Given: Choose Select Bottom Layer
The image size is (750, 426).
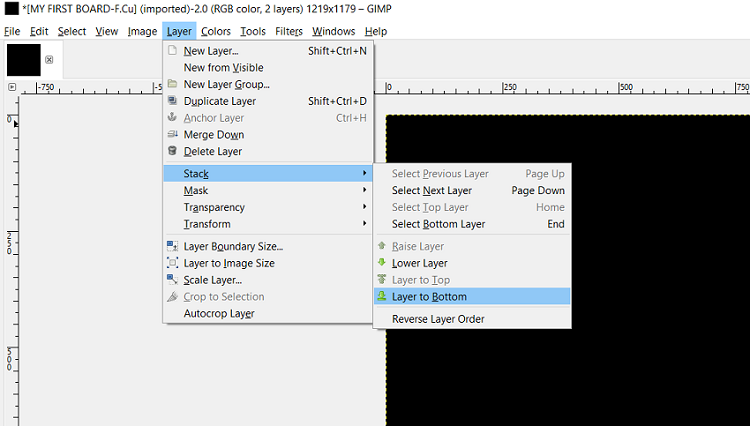Looking at the screenshot, I should 473,224.
